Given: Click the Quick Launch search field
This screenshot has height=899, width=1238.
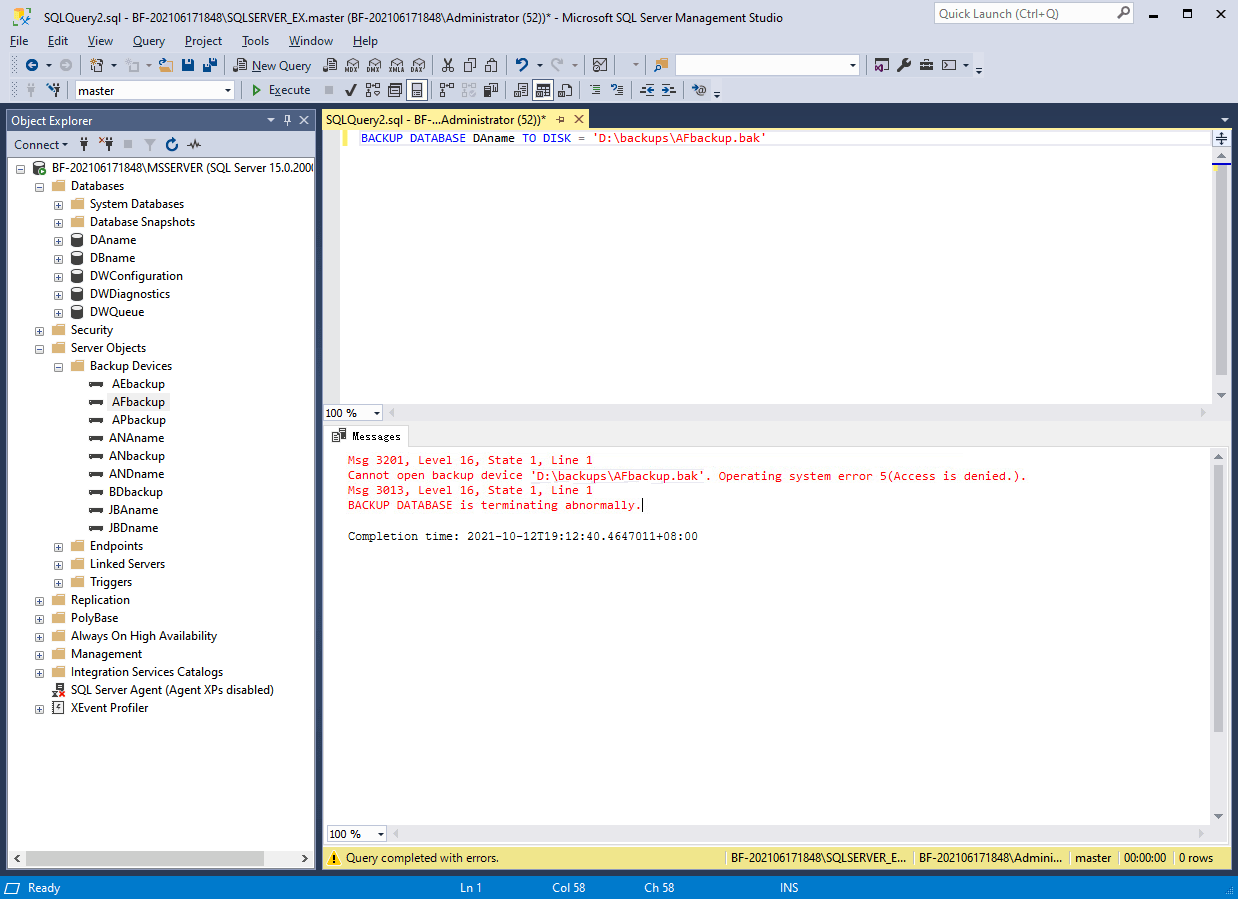Looking at the screenshot, I should [1022, 14].
